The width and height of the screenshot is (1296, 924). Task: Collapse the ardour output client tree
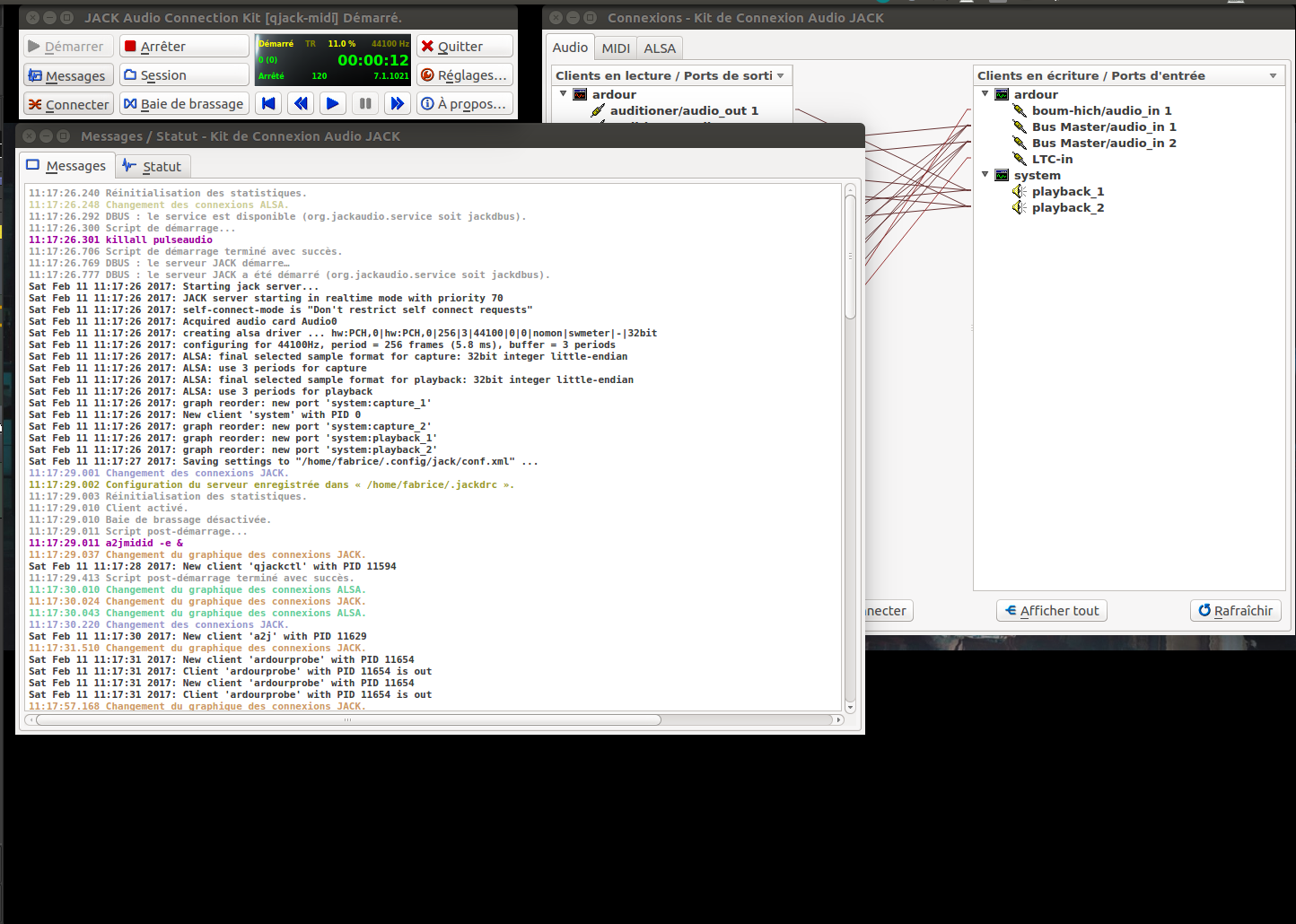pos(564,94)
